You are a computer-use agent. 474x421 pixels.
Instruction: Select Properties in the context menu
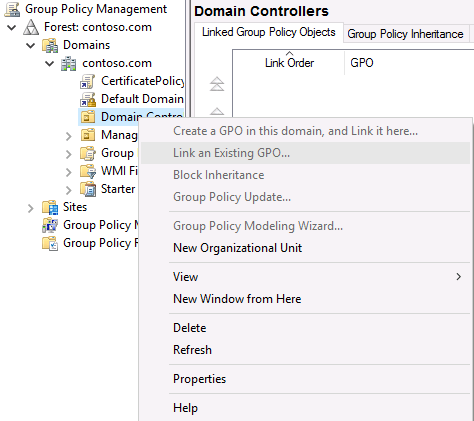pos(200,379)
